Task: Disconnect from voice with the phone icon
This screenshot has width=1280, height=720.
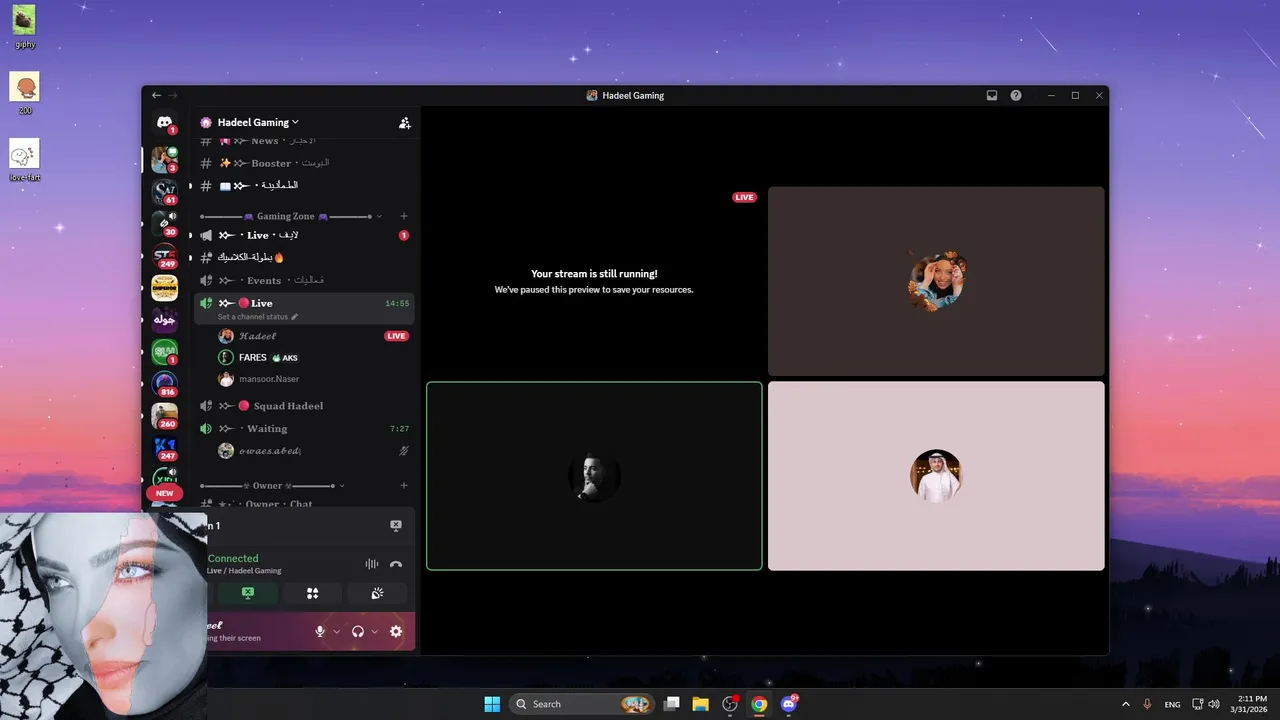Action: tap(396, 564)
